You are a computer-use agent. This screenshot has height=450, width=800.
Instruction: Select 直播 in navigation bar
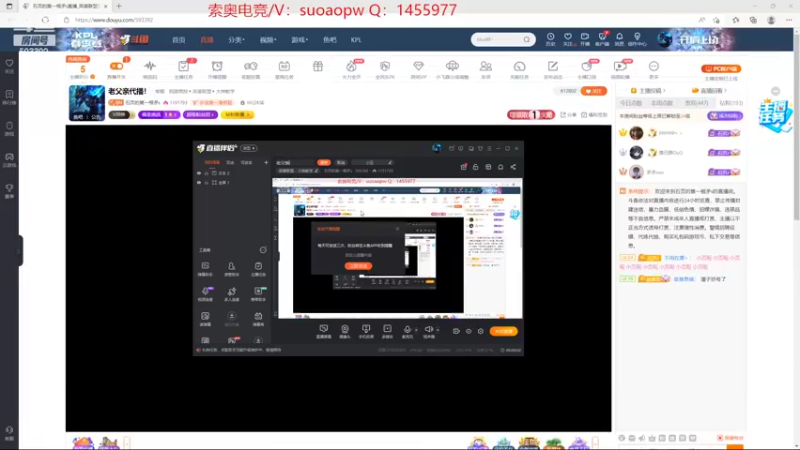click(207, 40)
